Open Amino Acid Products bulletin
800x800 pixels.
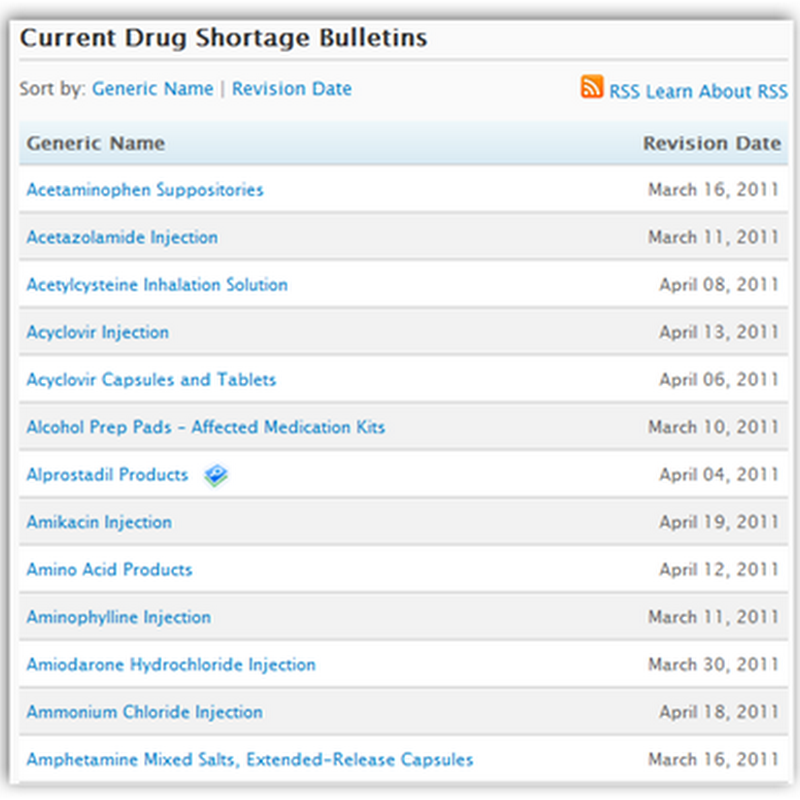click(109, 570)
